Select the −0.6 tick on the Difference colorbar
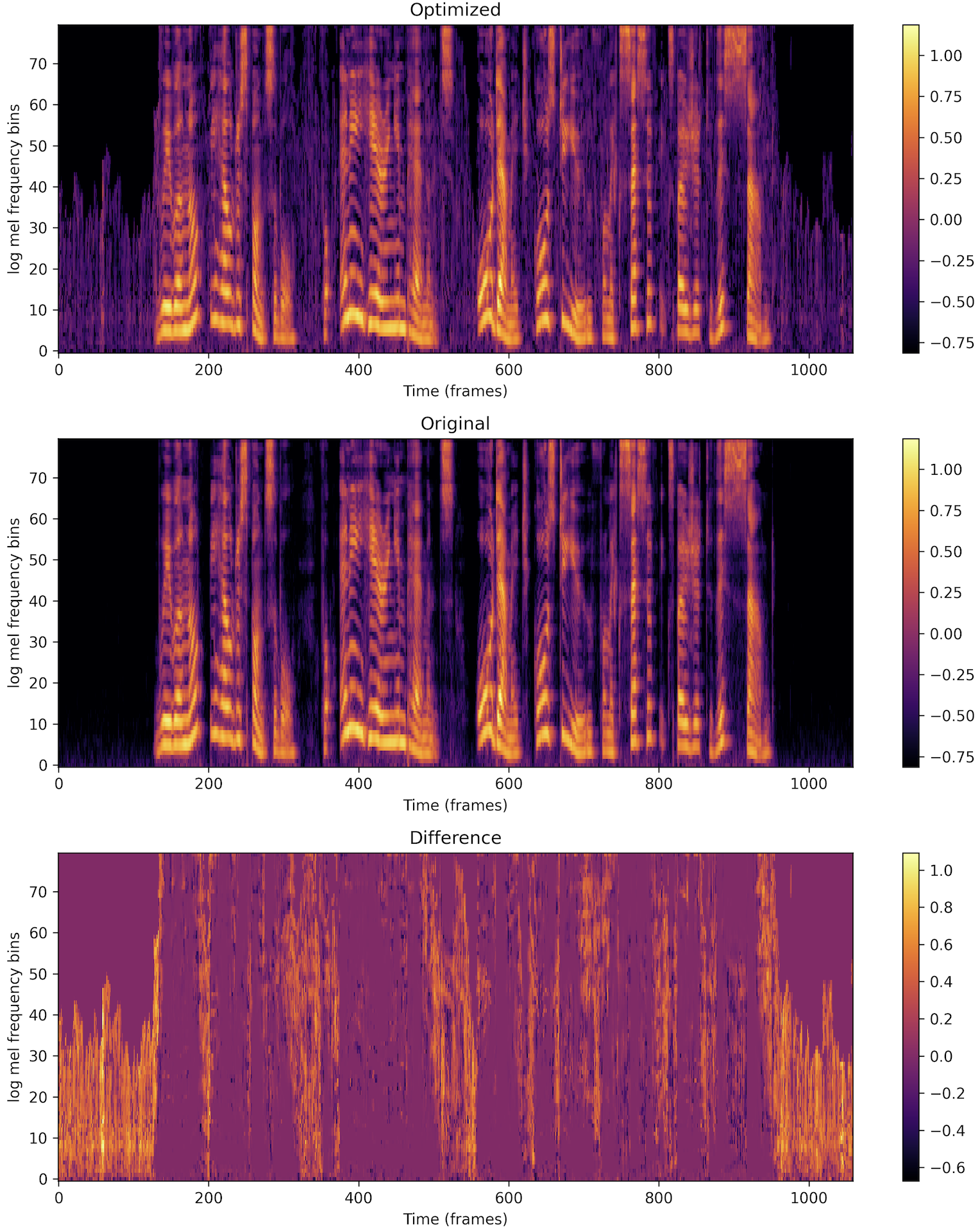 point(947,1168)
